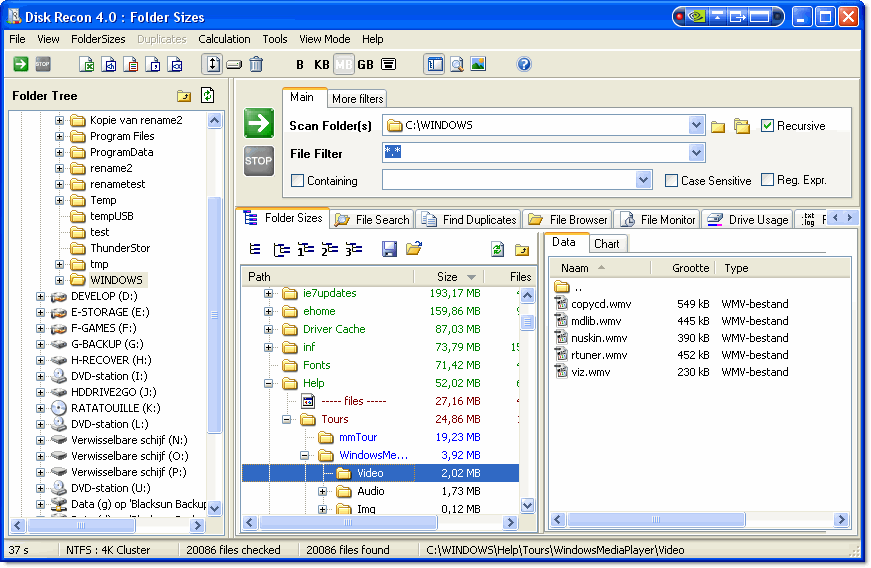Expand the ie7updates folder row

(268, 294)
